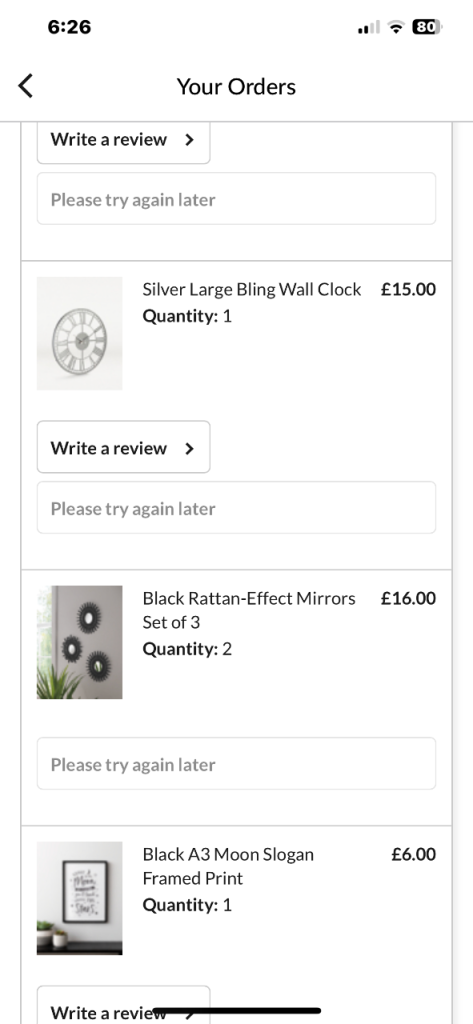Tap the Your Orders page title
473x1024 pixels.
pos(236,86)
